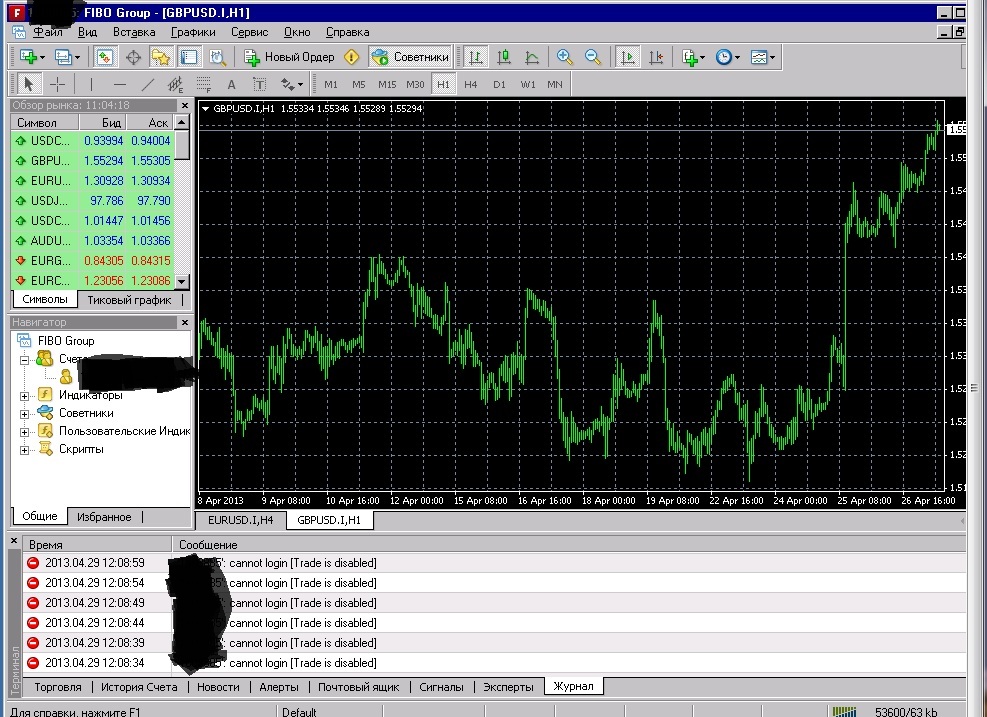This screenshot has height=717, width=987.
Task: Switch chart to candlesticks view
Action: pyautogui.click(x=504, y=57)
